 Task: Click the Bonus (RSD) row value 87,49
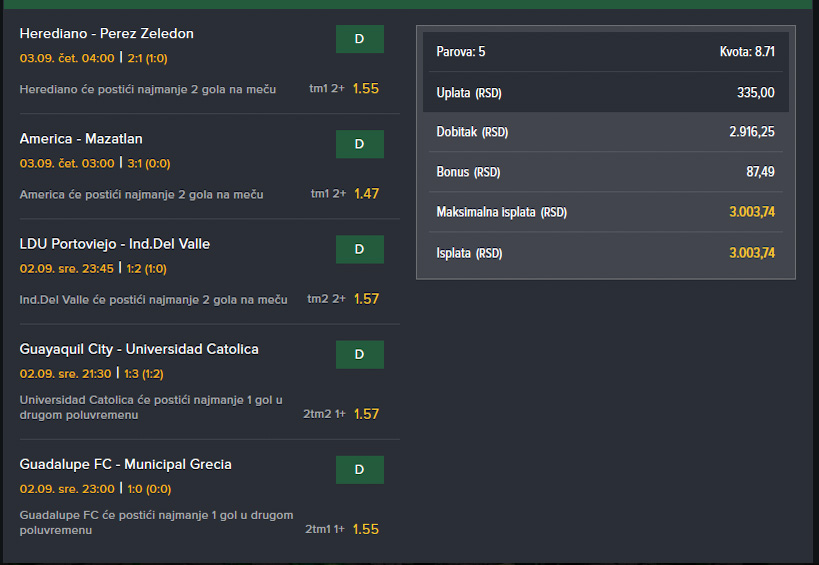tap(760, 172)
